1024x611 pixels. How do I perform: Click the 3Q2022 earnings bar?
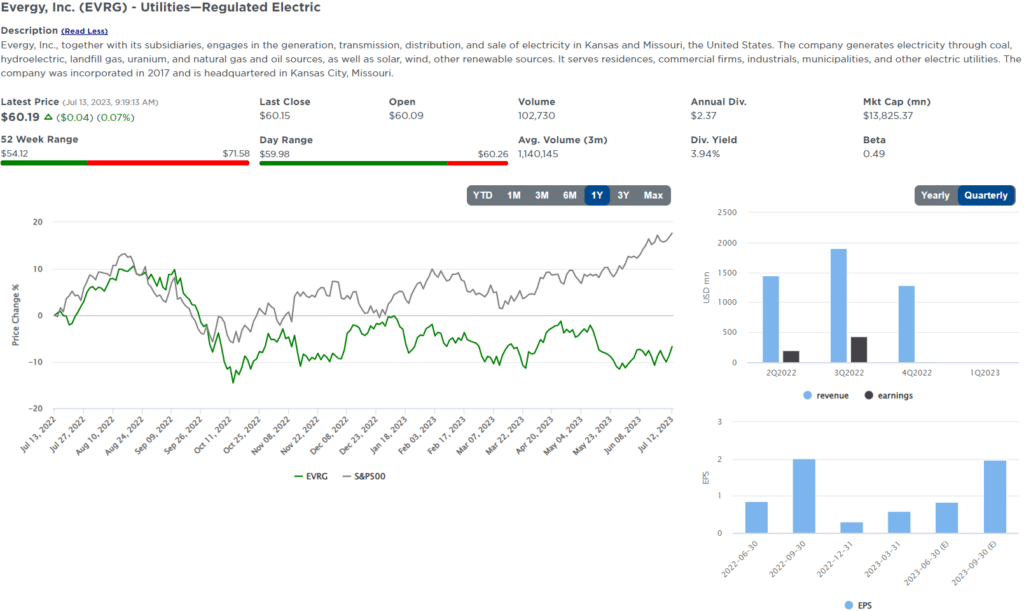click(859, 350)
